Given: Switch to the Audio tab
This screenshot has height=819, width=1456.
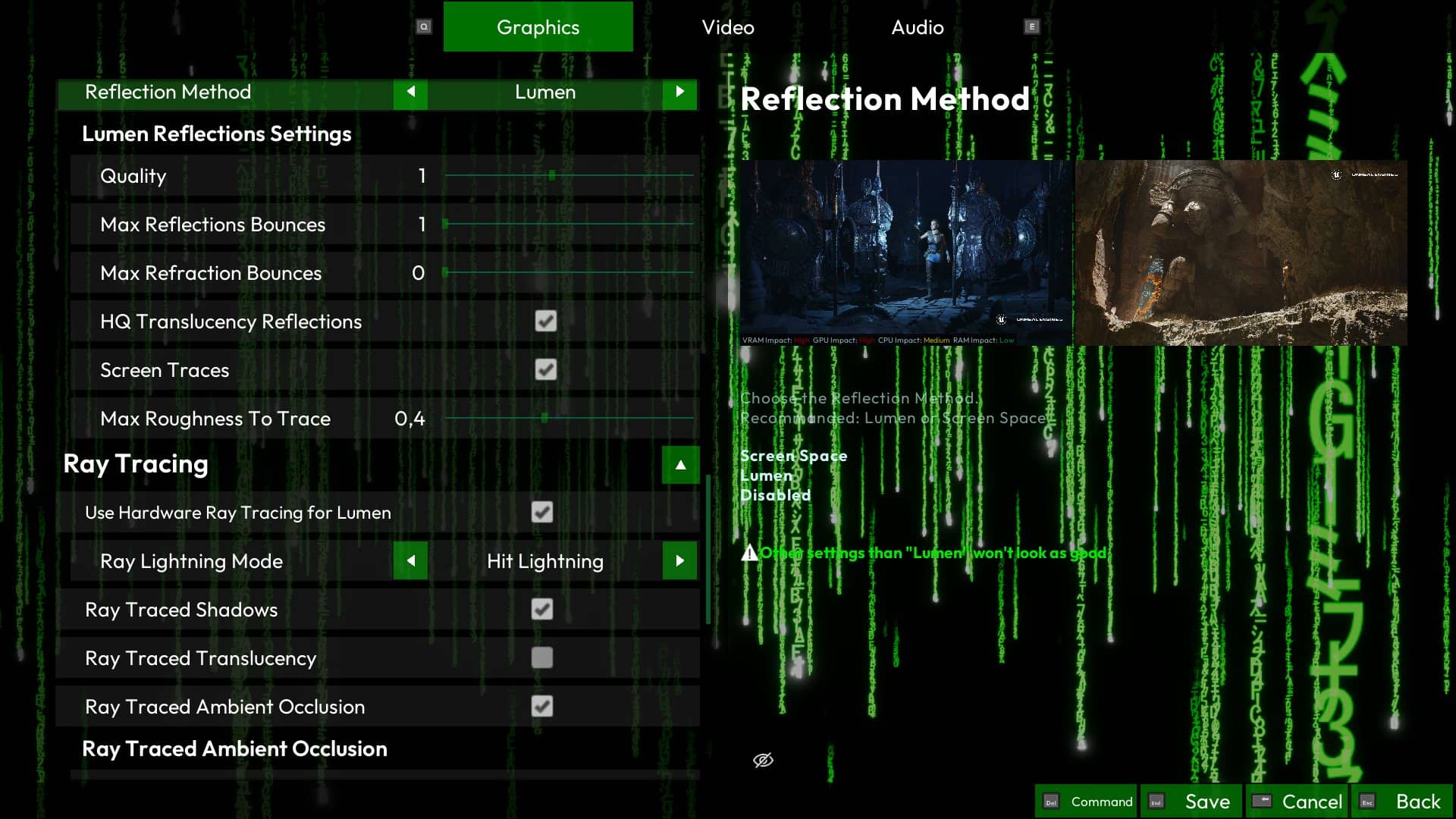Looking at the screenshot, I should [918, 27].
